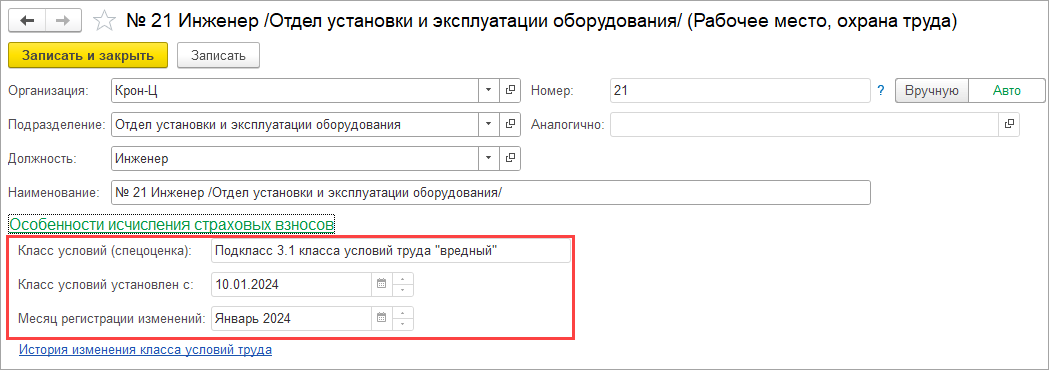Viewport: 1049px width, 370px height.
Task: Expand the Должность dropdown list
Action: (488, 159)
